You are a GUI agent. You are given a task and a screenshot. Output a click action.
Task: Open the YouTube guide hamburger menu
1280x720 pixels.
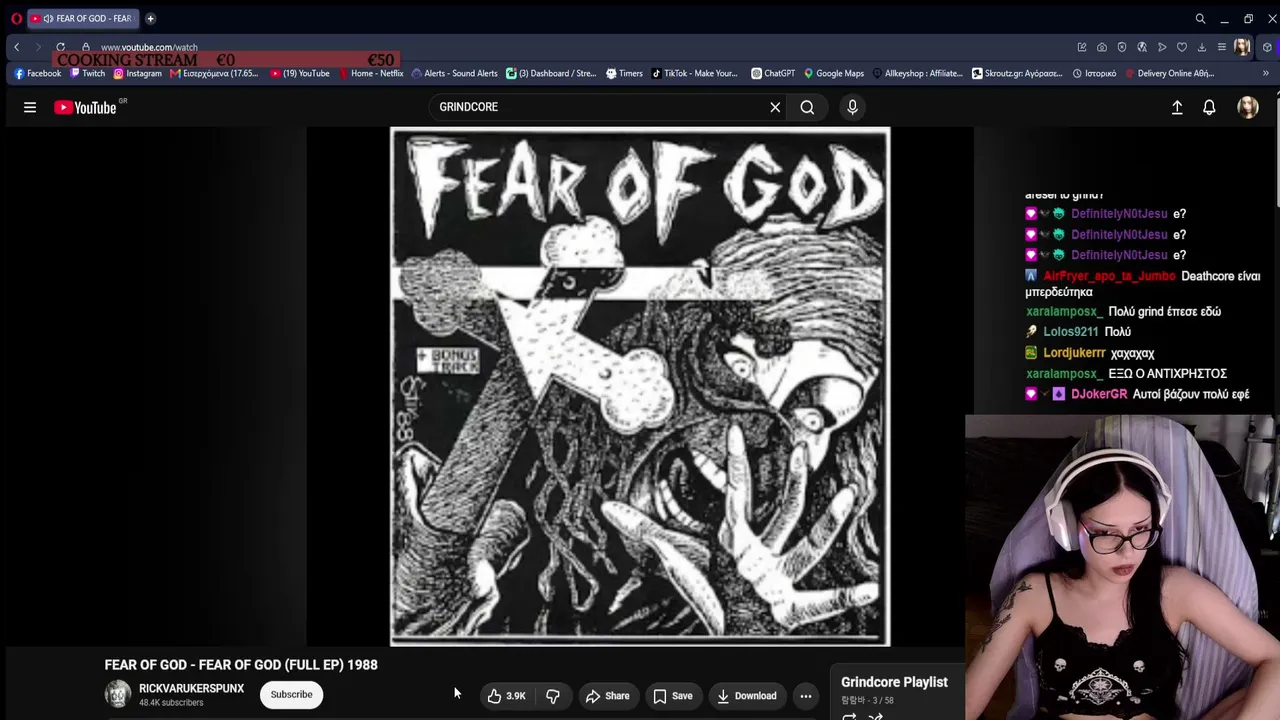pos(30,107)
